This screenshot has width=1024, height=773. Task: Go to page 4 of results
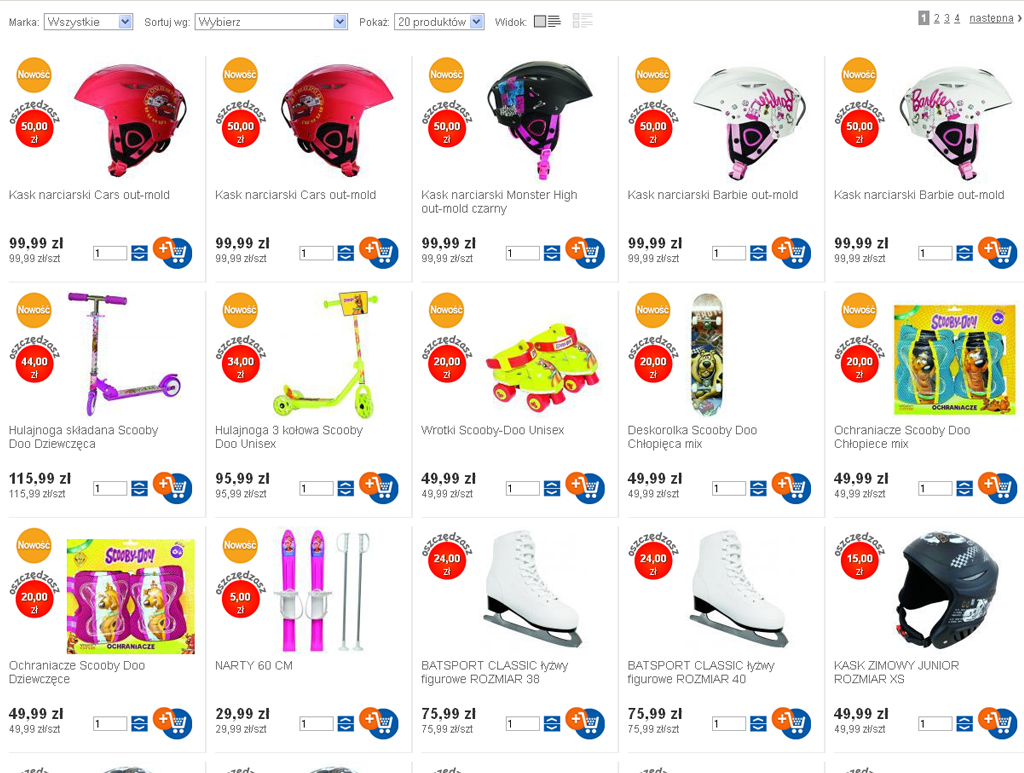[x=957, y=18]
